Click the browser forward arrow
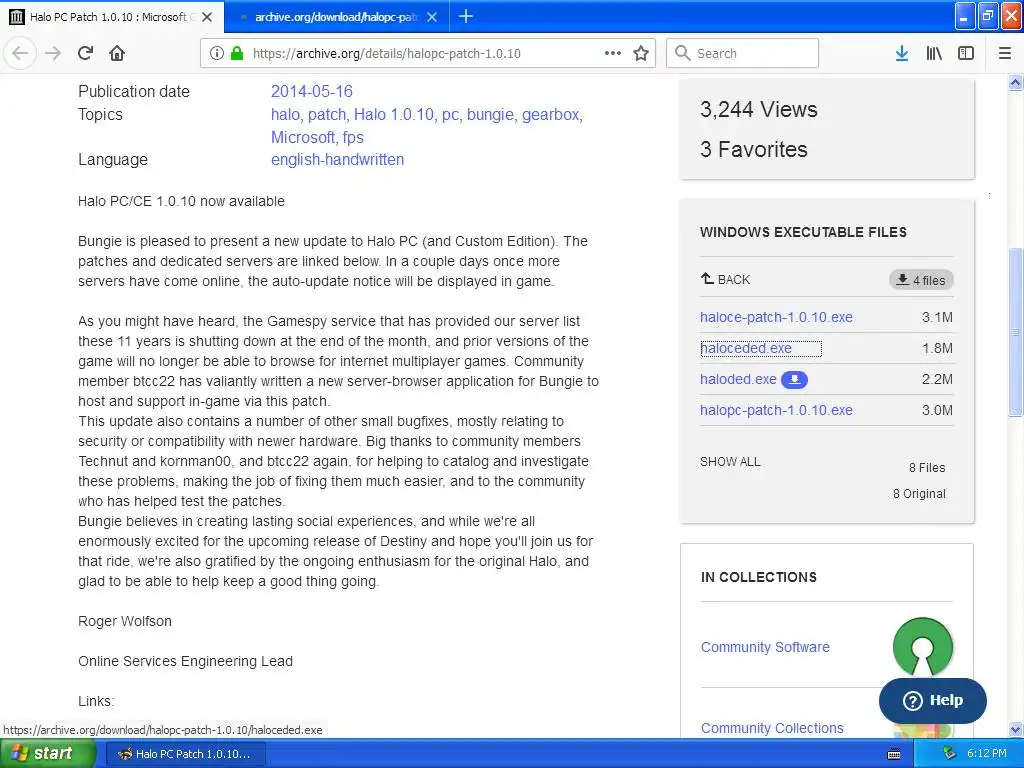This screenshot has height=768, width=1024. (53, 53)
